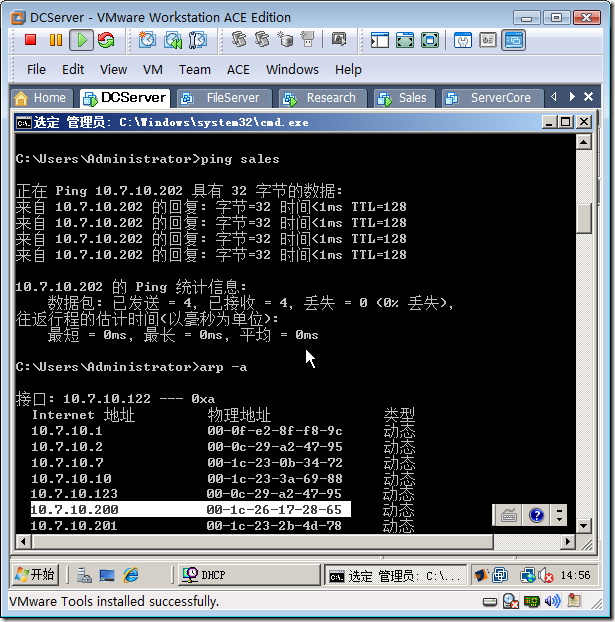The height and width of the screenshot is (622, 615).
Task: Click the status bar network adapter icon
Action: tap(532, 602)
